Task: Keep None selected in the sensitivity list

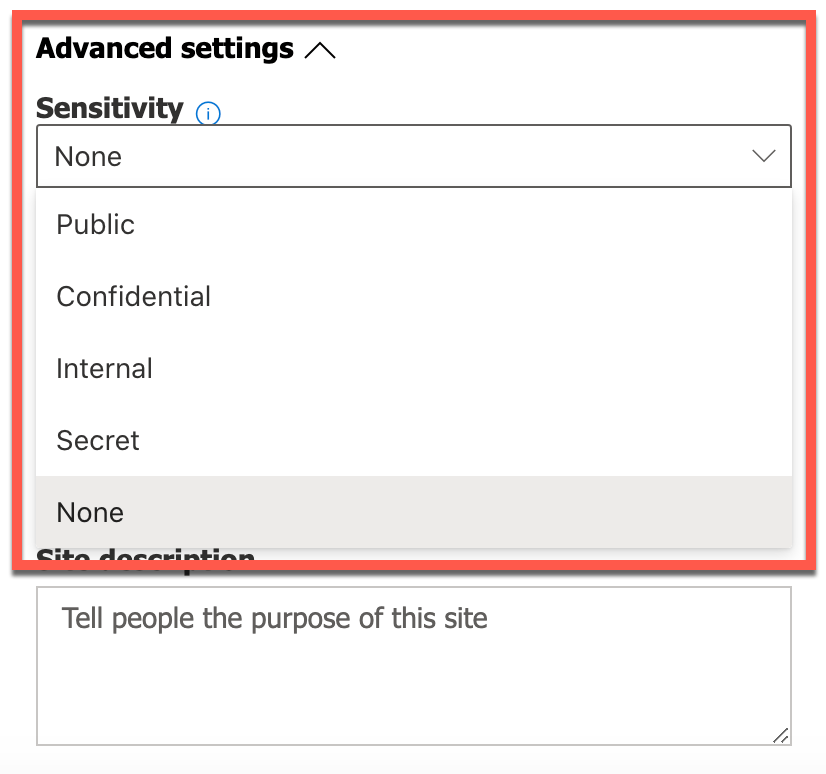Action: coord(89,513)
